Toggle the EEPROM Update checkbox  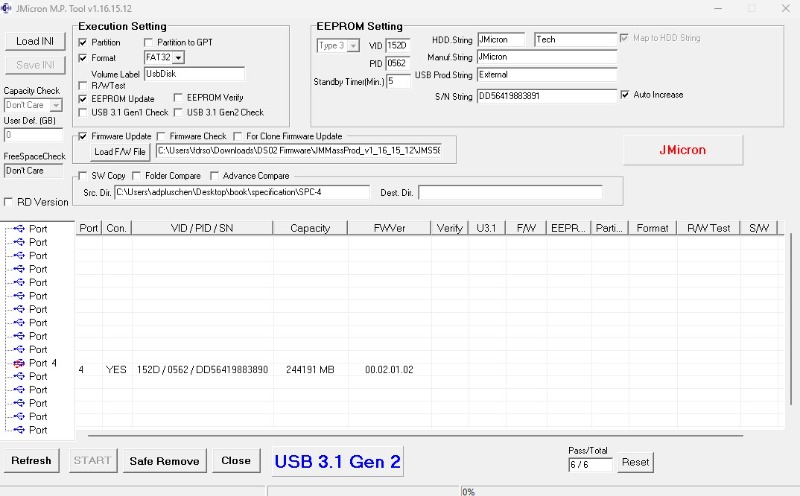[83, 98]
